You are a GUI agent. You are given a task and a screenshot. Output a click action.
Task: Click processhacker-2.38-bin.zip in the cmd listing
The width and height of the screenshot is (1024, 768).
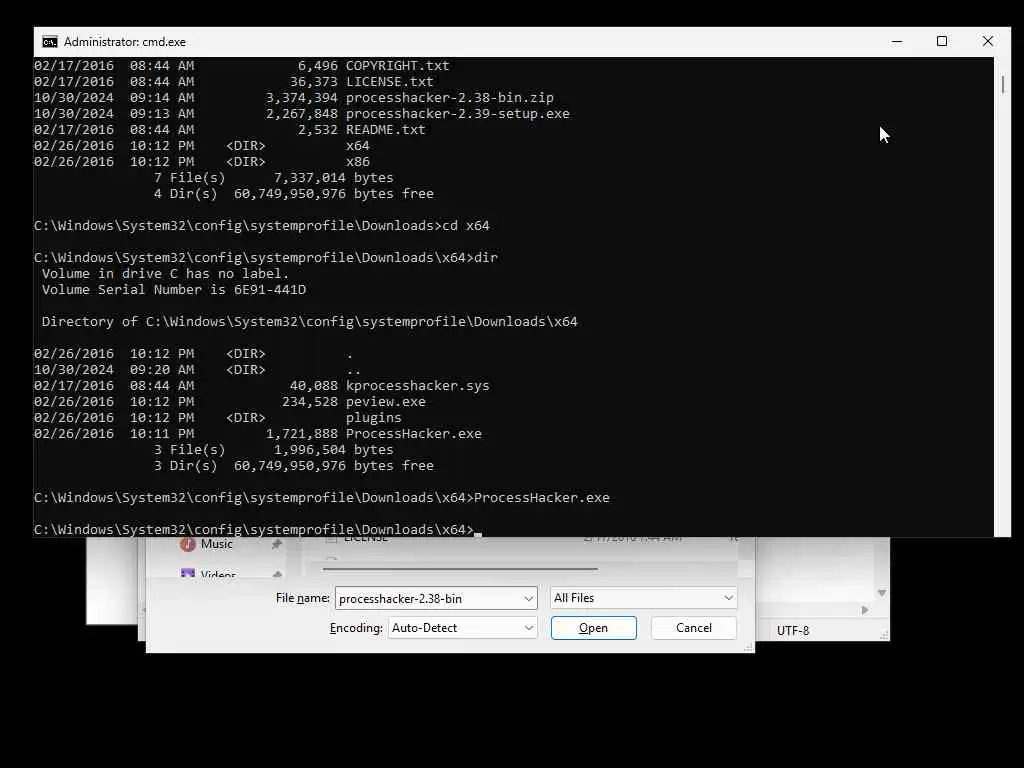pos(449,98)
